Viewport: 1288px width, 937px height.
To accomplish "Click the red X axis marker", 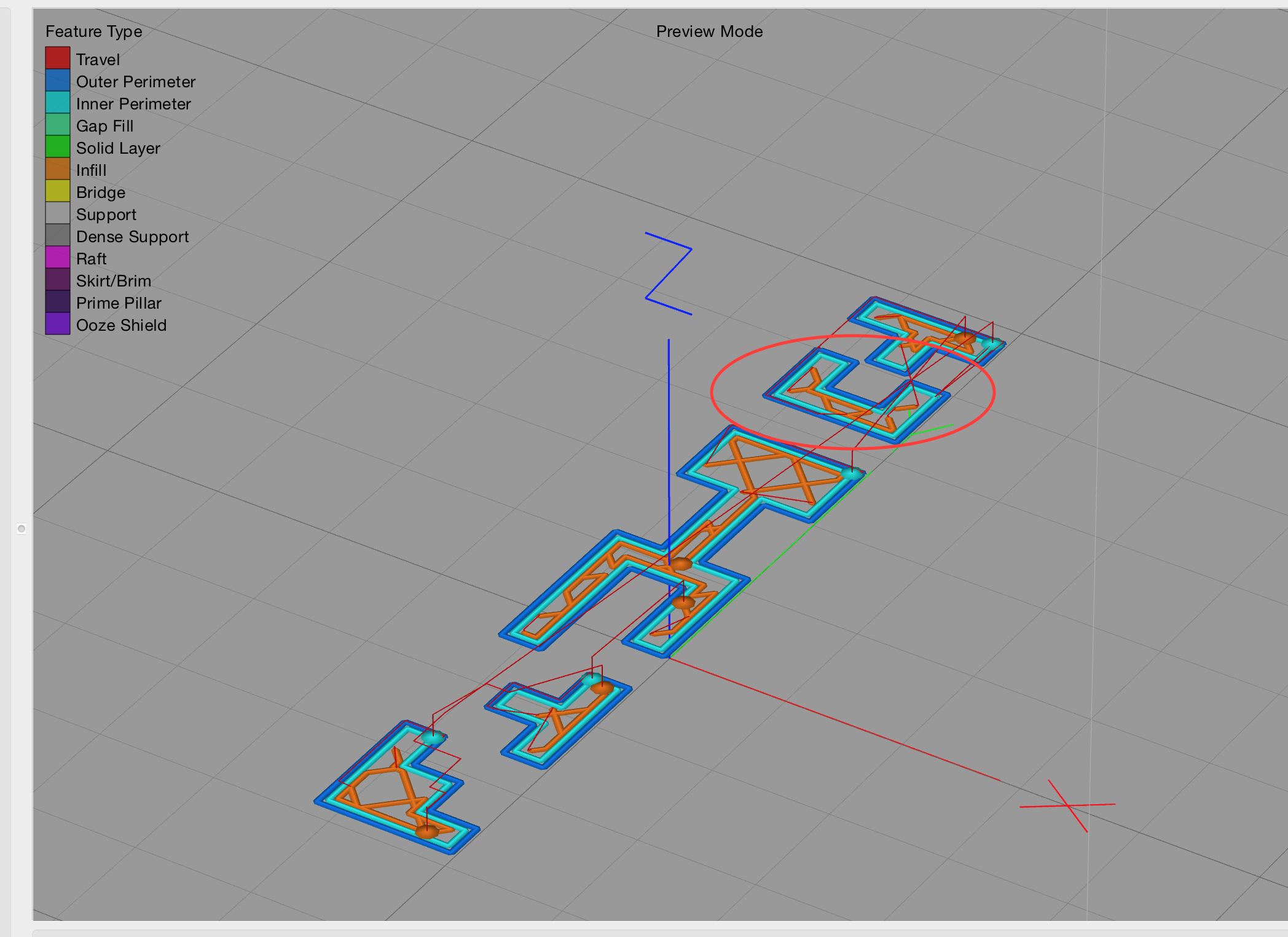I will (x=1067, y=805).
